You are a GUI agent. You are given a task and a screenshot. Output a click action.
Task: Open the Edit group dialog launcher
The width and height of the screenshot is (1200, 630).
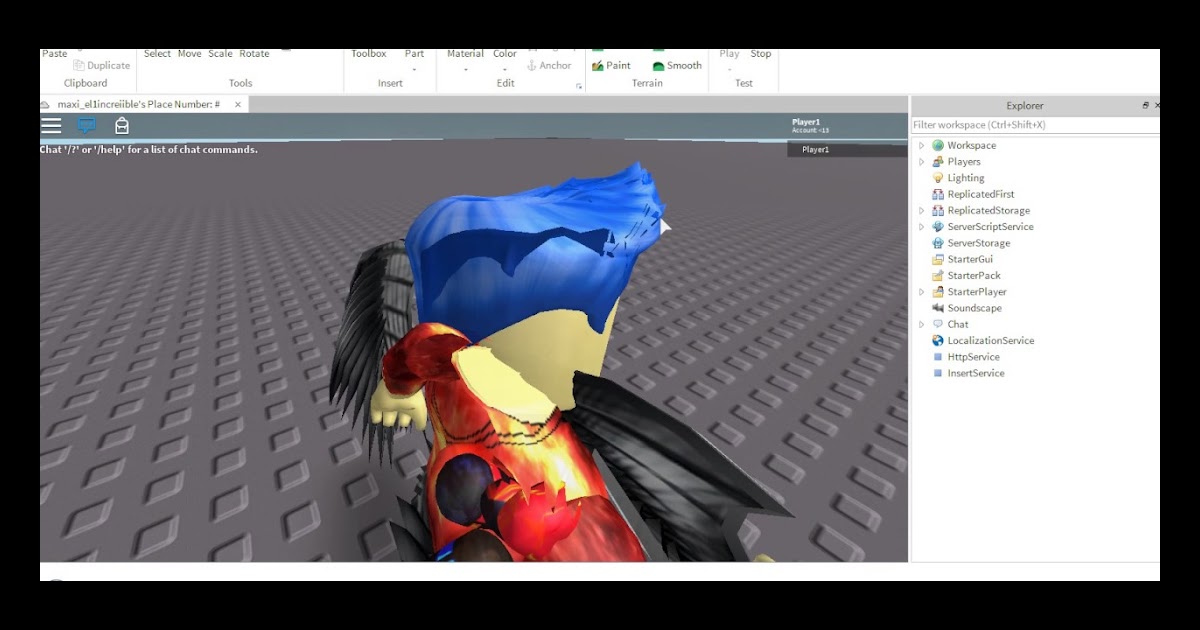click(x=578, y=86)
